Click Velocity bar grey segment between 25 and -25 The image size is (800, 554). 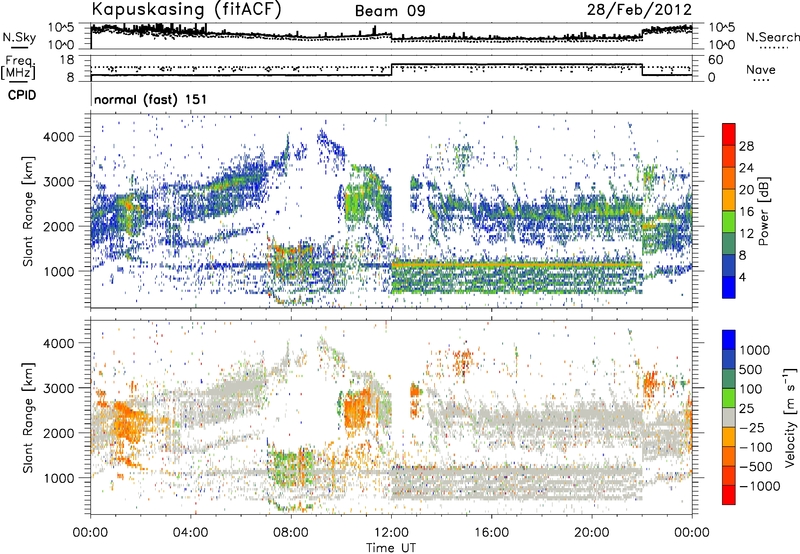tap(729, 417)
